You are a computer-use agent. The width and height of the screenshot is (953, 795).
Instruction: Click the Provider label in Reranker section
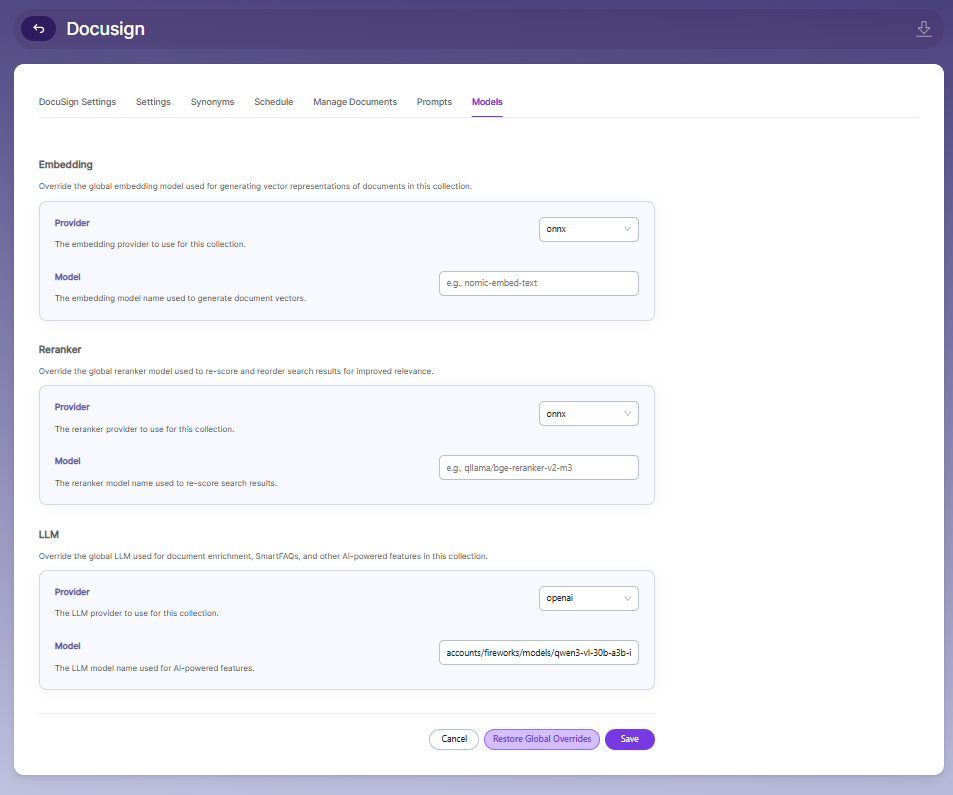point(72,407)
